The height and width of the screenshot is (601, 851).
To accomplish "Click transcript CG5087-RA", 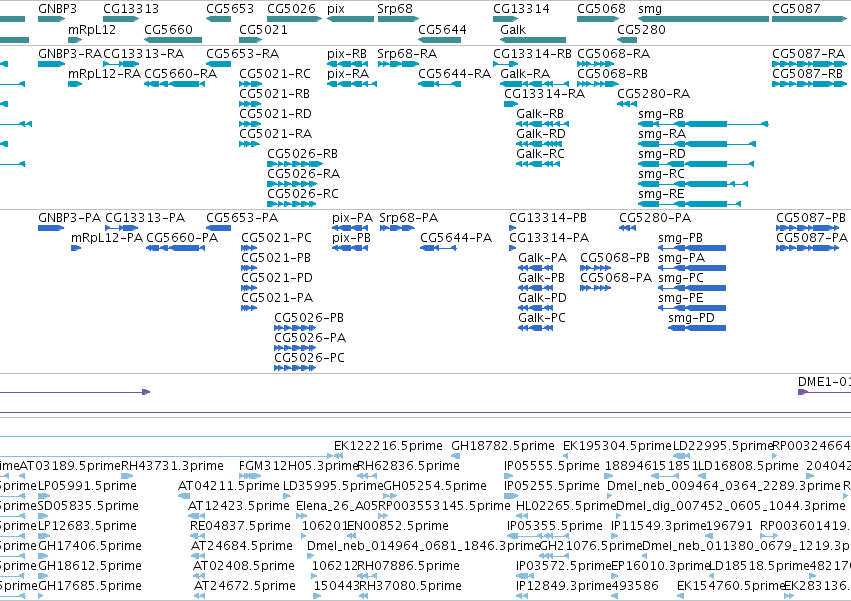I will [x=809, y=54].
